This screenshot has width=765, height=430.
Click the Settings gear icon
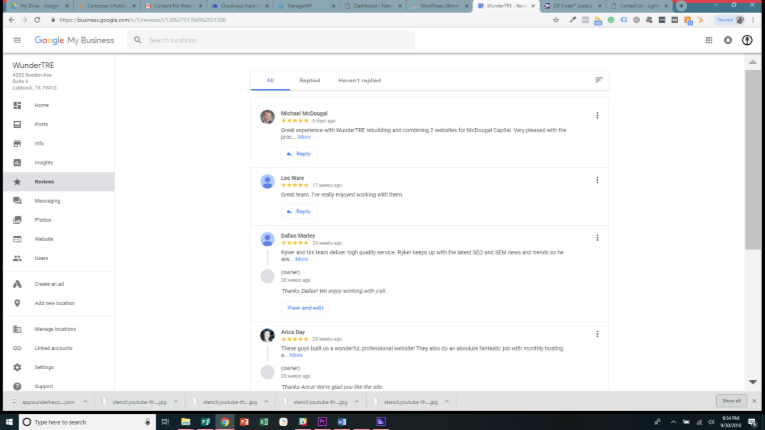[17, 367]
